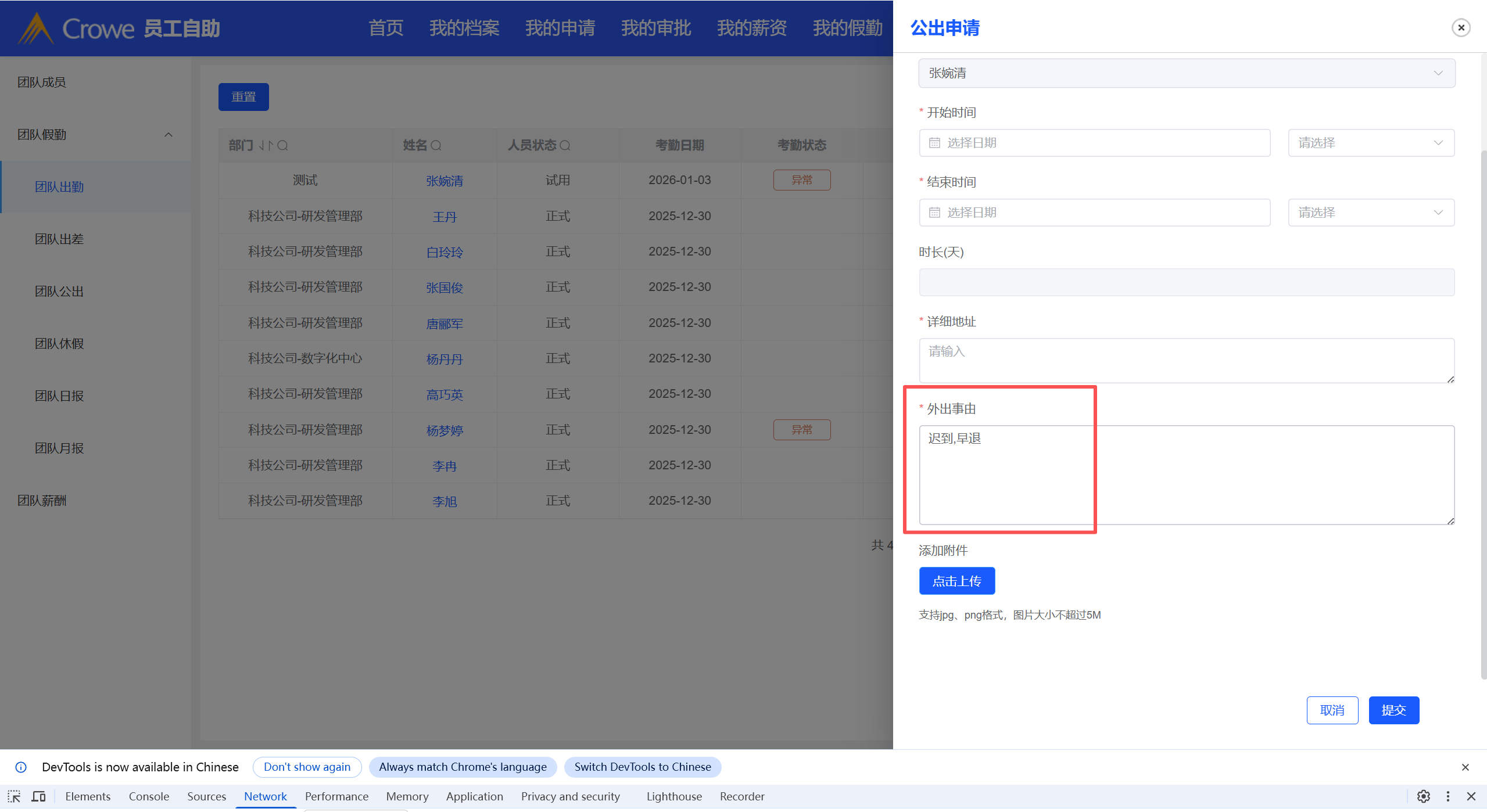
Task: Click the DevTools inspect element icon
Action: coord(14,796)
